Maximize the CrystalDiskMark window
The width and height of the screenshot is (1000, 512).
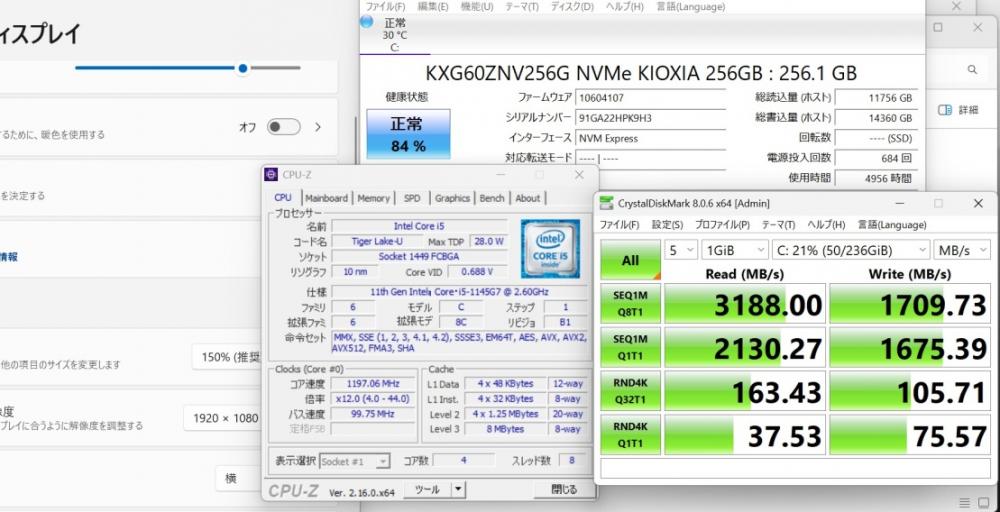coord(938,203)
